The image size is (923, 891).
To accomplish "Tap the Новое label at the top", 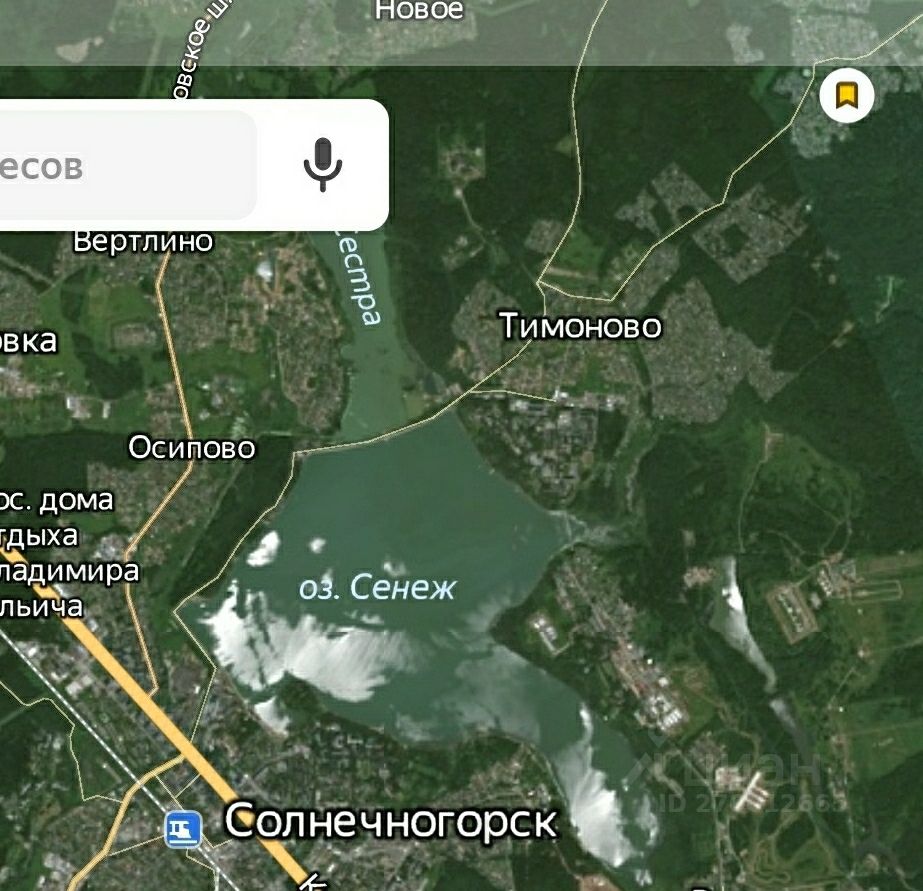I will tap(419, 10).
